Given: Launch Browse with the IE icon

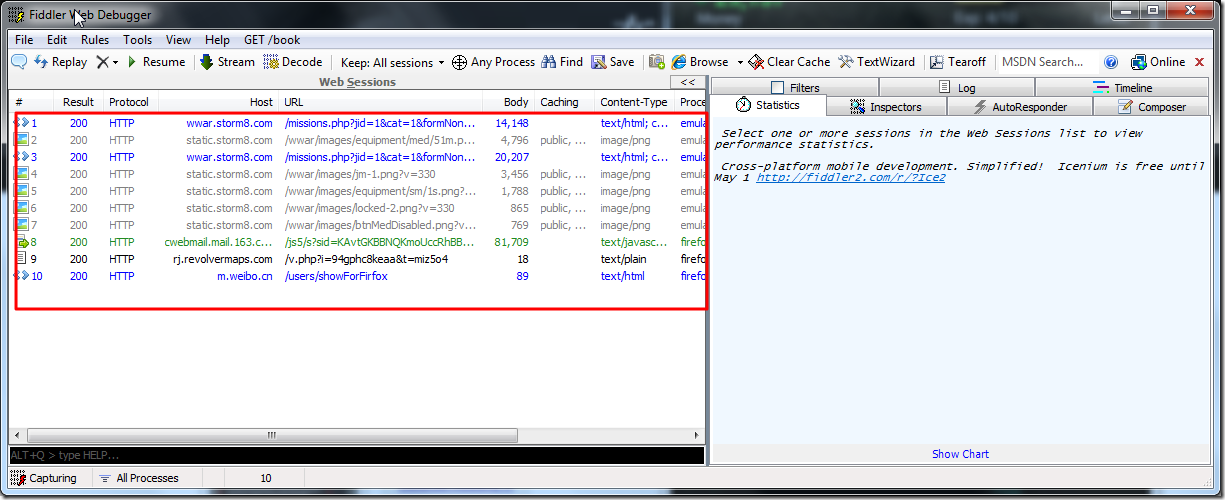Looking at the screenshot, I should pos(700,62).
